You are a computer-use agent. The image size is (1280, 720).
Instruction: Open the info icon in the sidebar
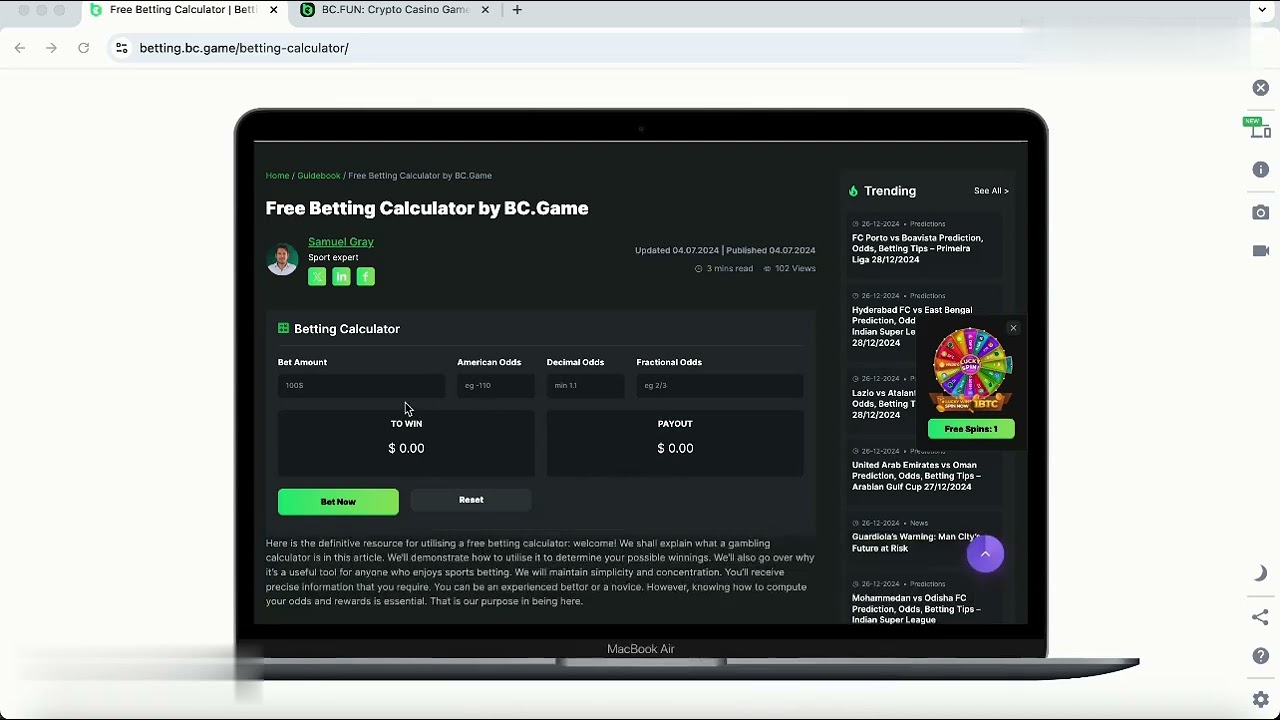click(x=1261, y=170)
